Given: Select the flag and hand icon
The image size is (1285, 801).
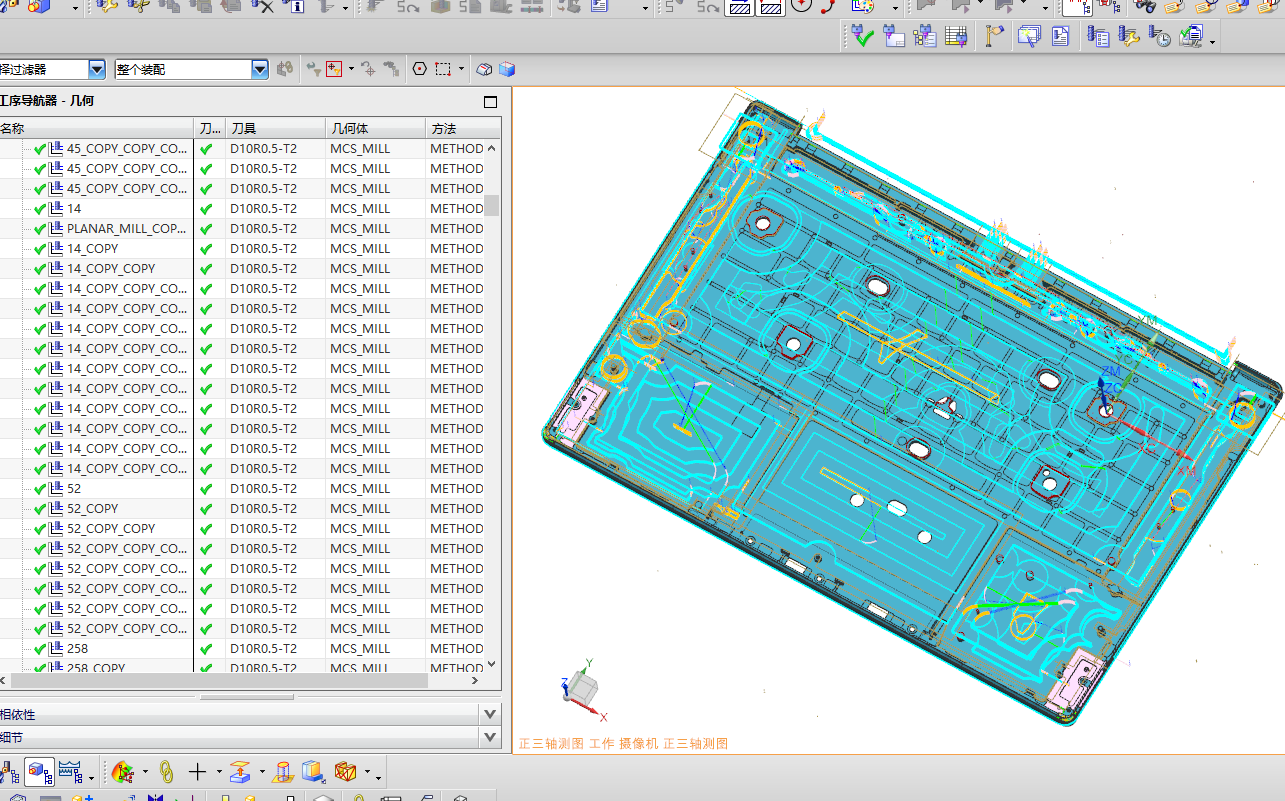Looking at the screenshot, I should (993, 37).
